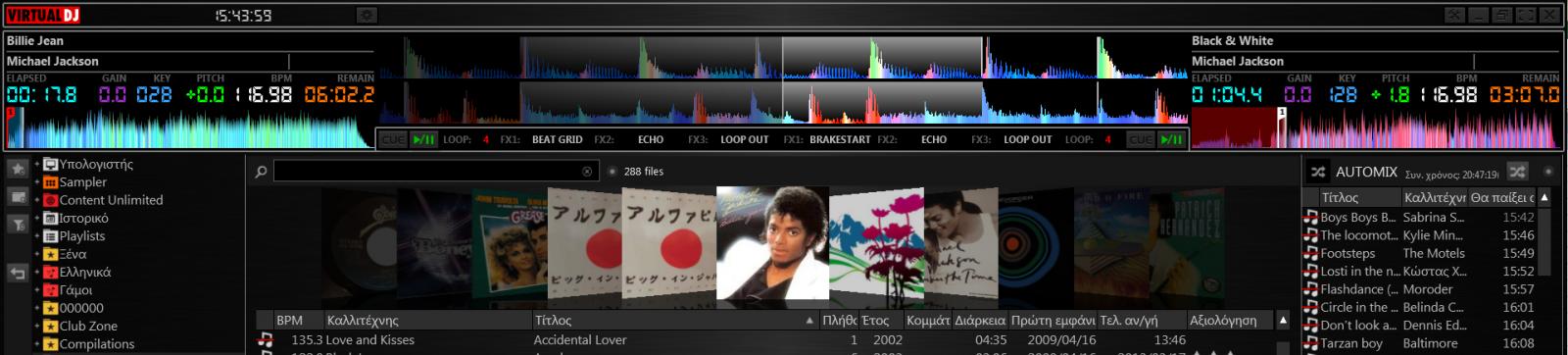1568x355 pixels.
Task: Expand the Club Zone folder
Action: coord(37,327)
